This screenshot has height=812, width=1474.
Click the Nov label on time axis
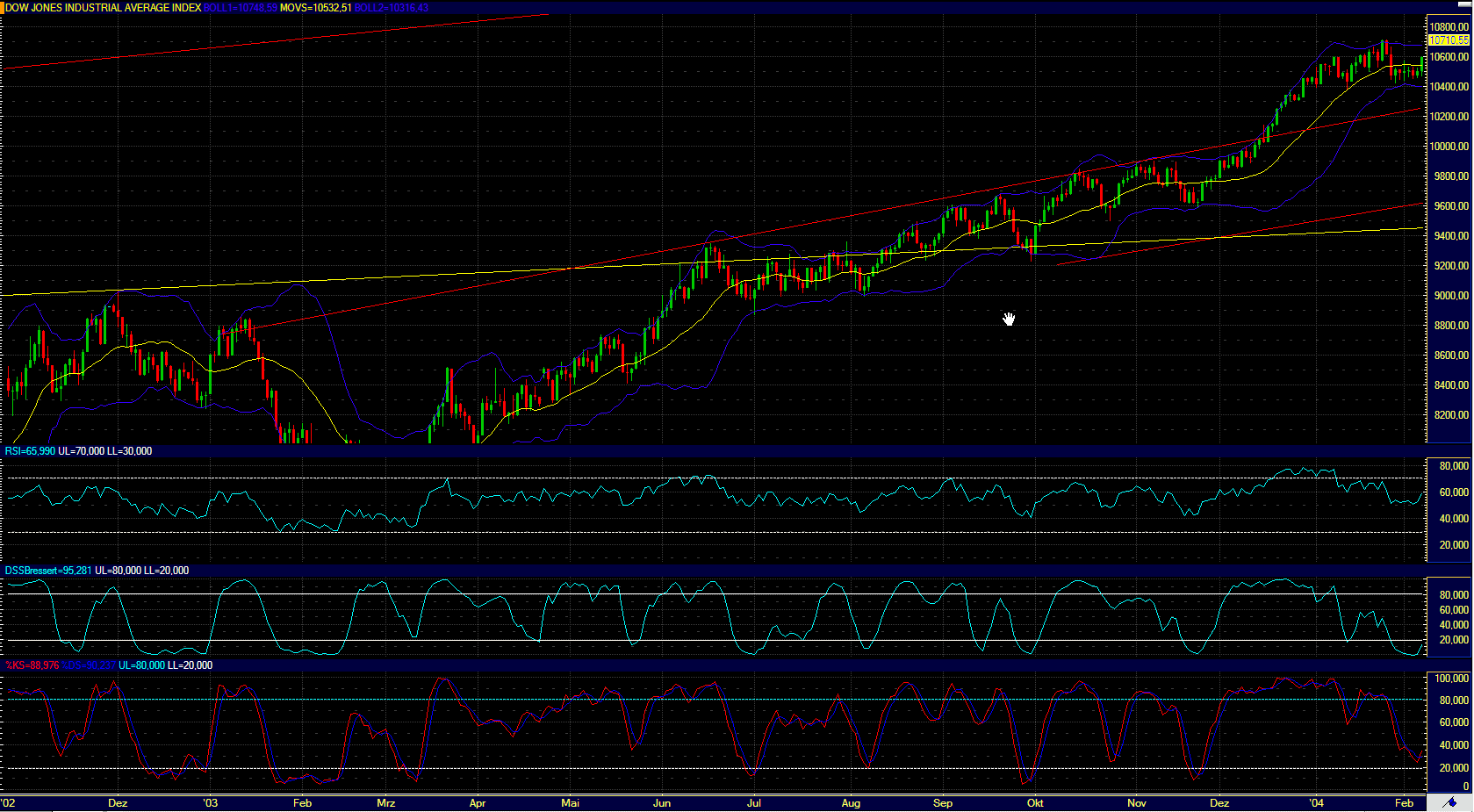pos(1137,803)
